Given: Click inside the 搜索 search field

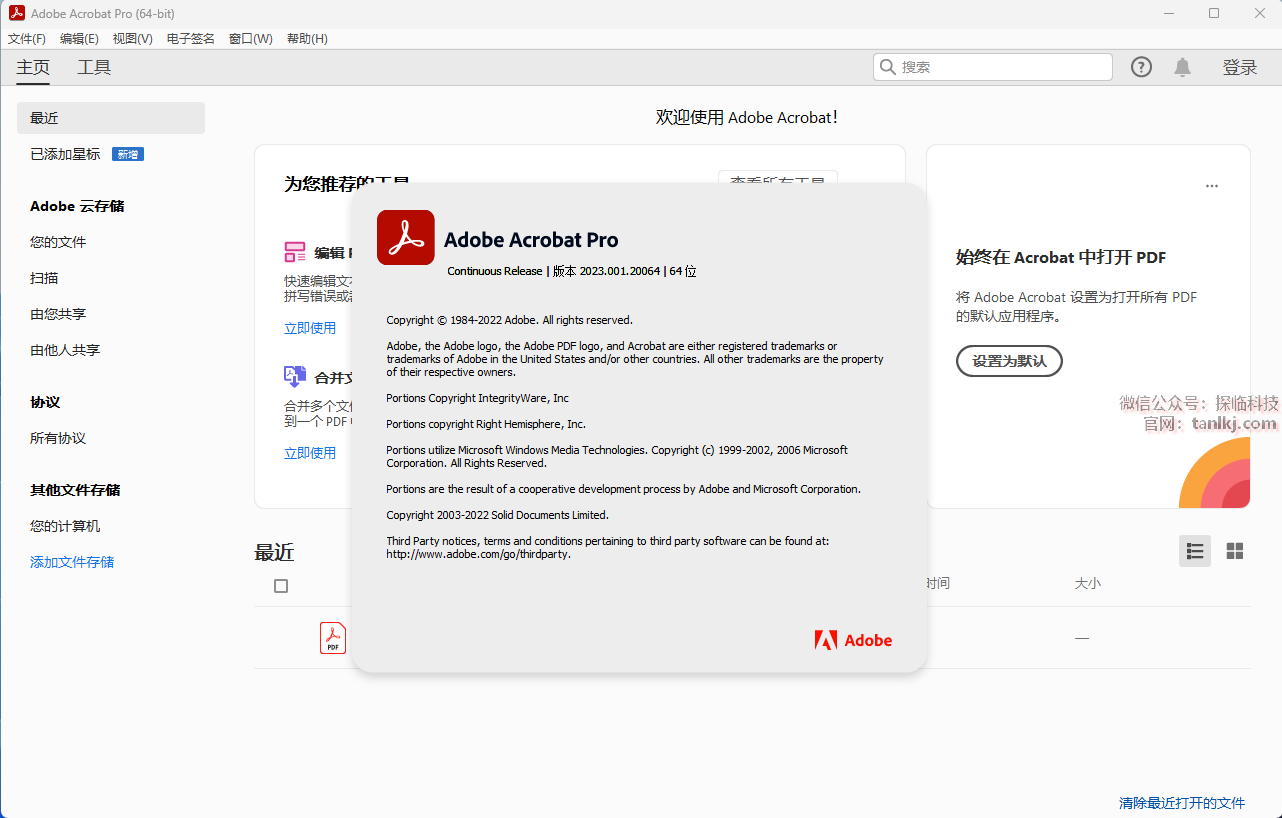Looking at the screenshot, I should pyautogui.click(x=1000, y=67).
